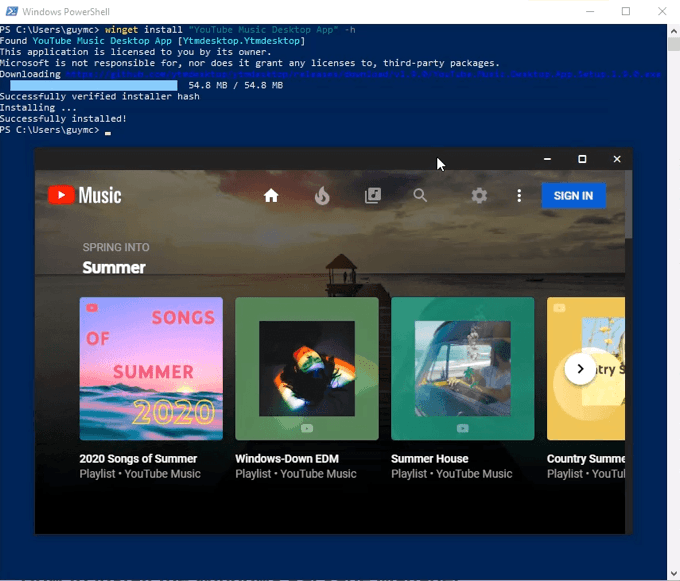Click the 2020 Songs of Summer title
Viewport: 680px width, 581px height.
[138, 459]
